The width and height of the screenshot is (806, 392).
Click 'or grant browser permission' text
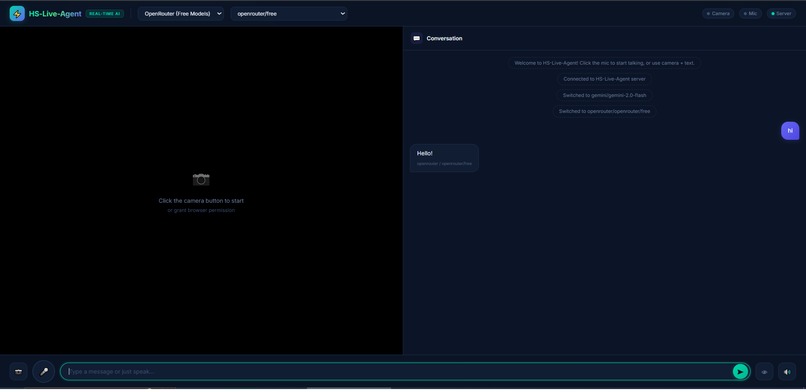click(201, 210)
